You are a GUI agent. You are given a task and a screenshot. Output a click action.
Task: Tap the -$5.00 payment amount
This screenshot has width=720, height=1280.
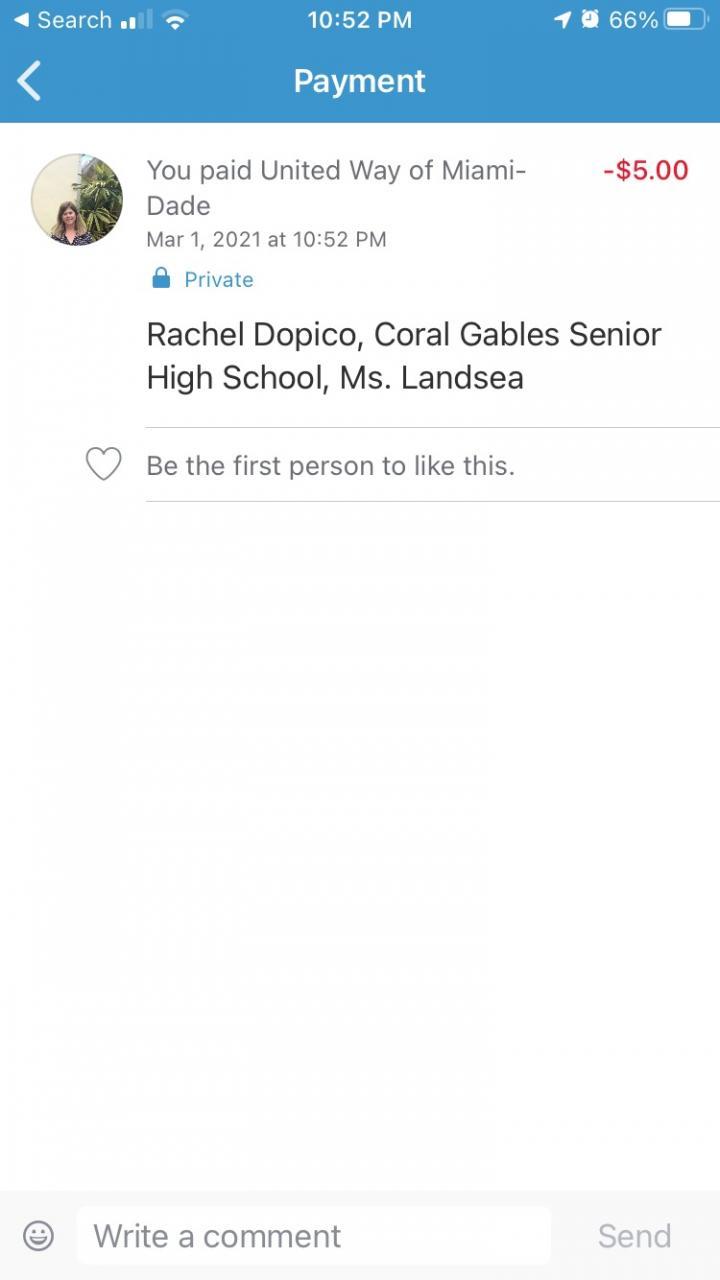[x=646, y=170]
